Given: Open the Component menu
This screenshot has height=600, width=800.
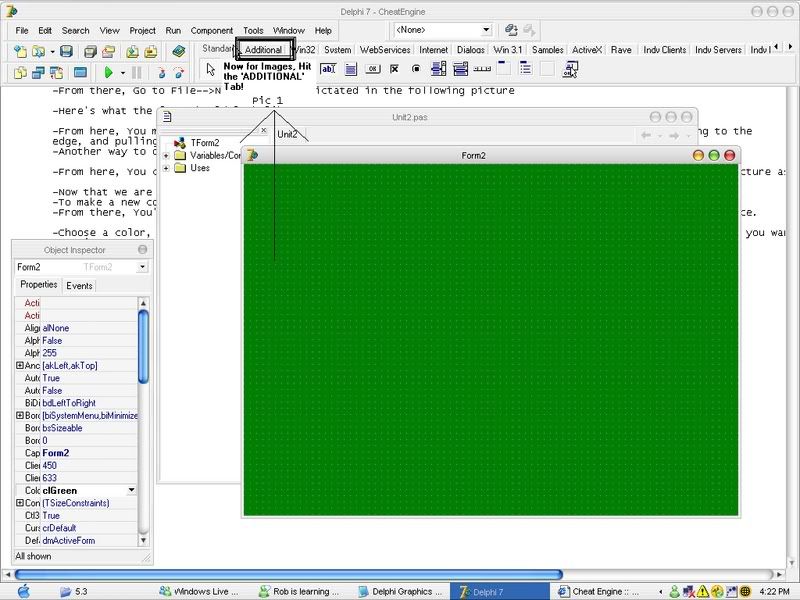Looking at the screenshot, I should pyautogui.click(x=212, y=31).
